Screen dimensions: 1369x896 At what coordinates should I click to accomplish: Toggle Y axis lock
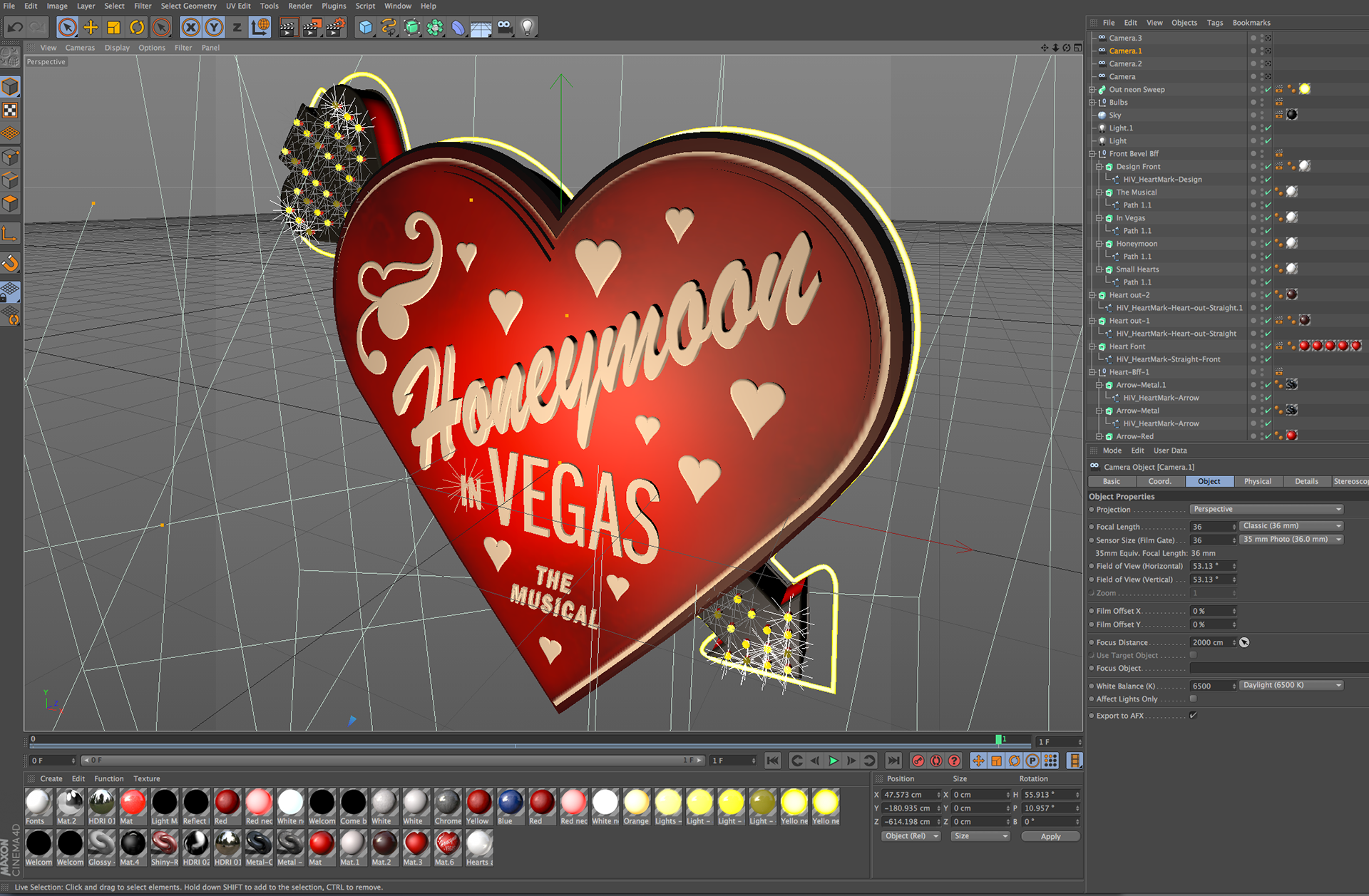214,28
